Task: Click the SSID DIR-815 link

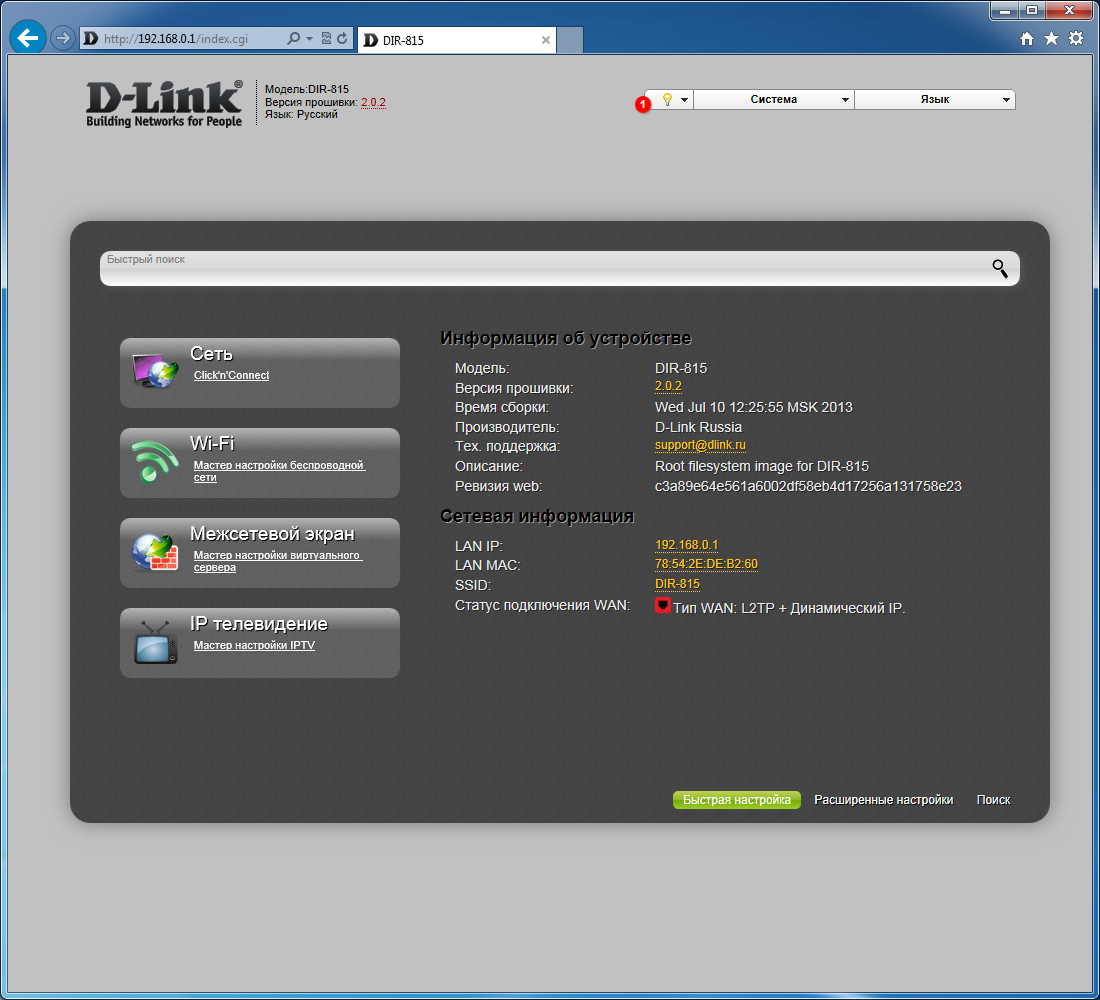Action: point(677,584)
